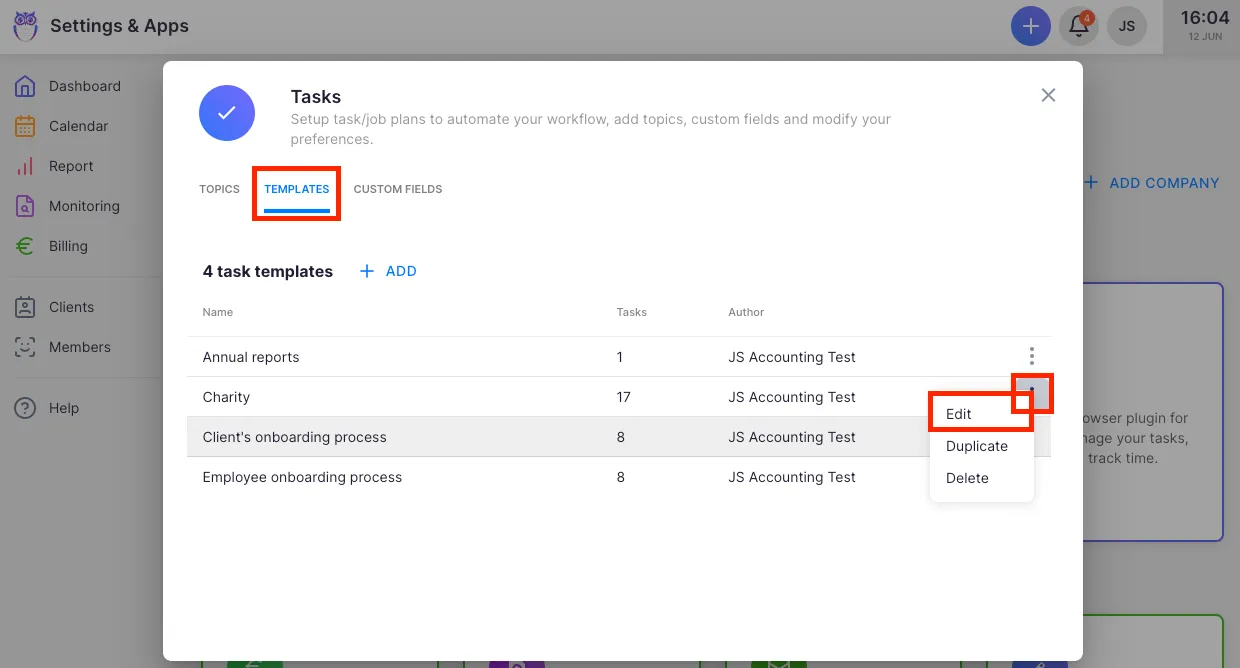The height and width of the screenshot is (668, 1240).
Task: Select Edit from the context menu
Action: point(959,414)
